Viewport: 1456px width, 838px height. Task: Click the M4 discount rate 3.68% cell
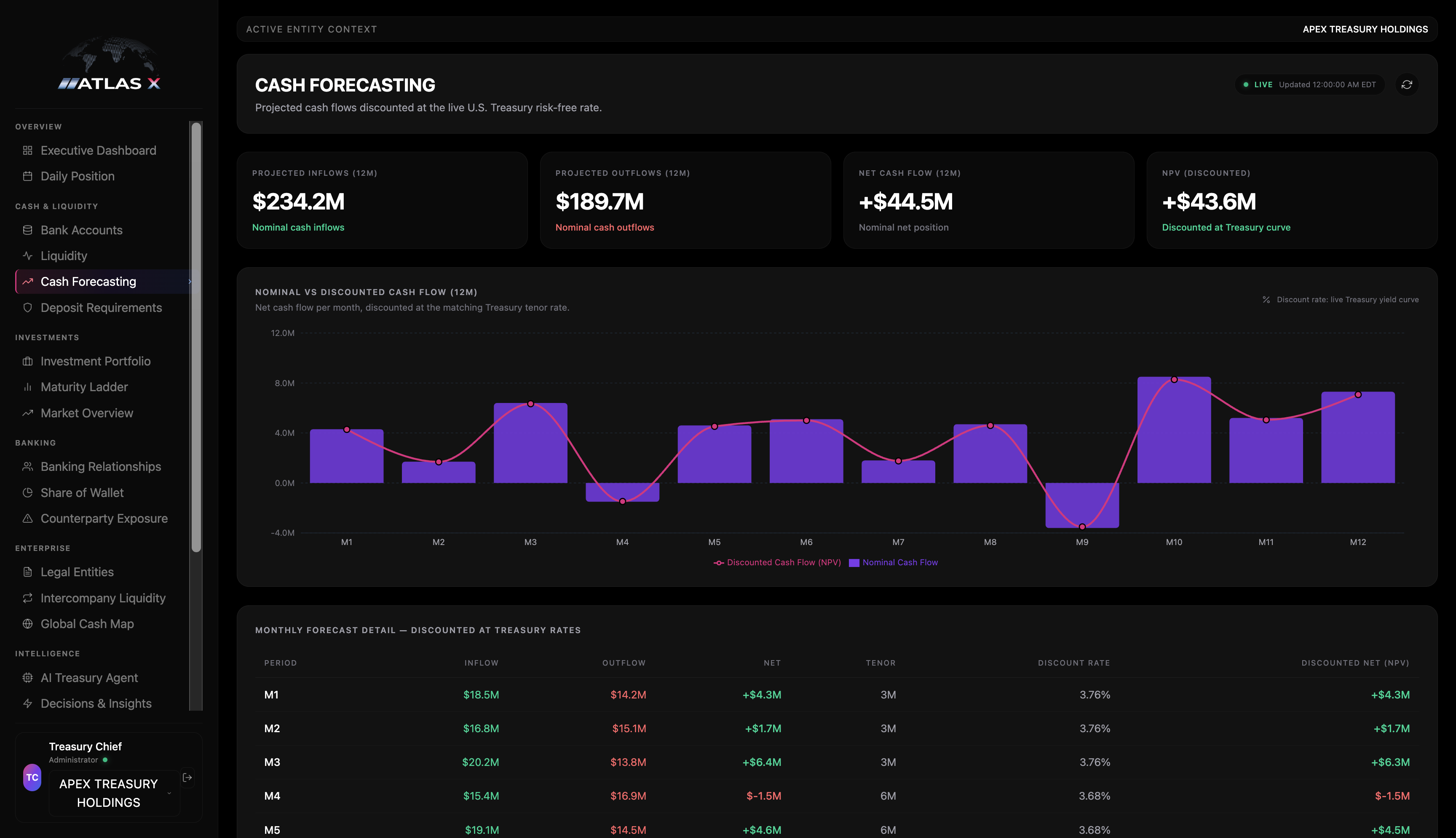tap(1094, 796)
